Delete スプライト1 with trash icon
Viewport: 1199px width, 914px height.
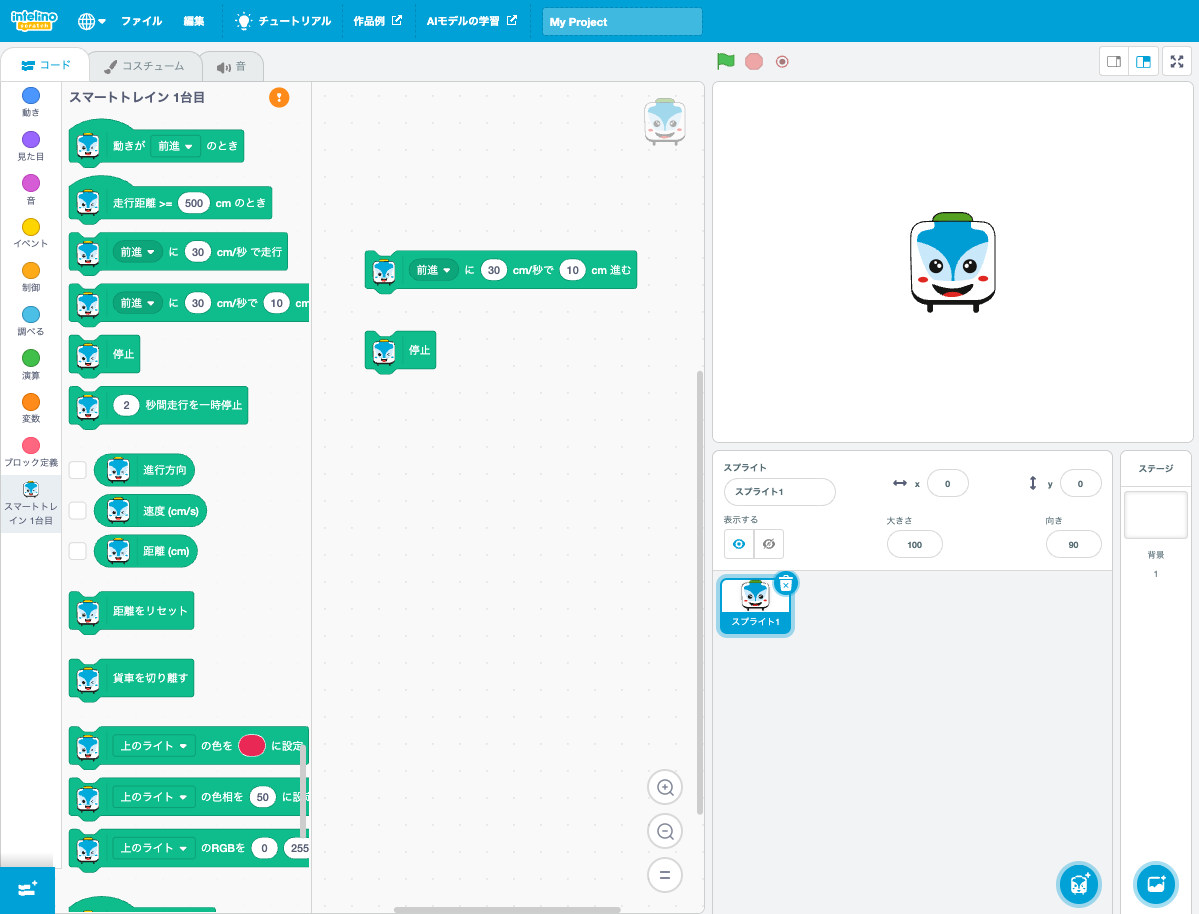pos(785,584)
